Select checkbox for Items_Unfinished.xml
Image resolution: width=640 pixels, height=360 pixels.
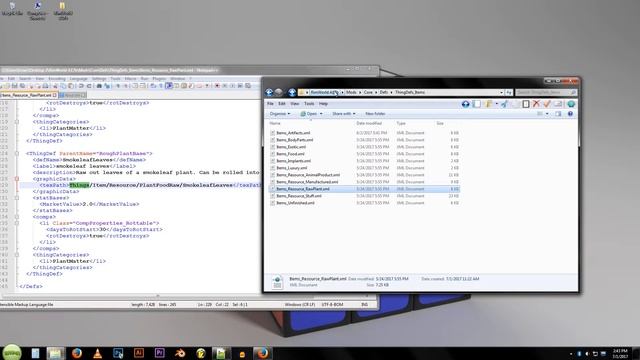coord(272,203)
